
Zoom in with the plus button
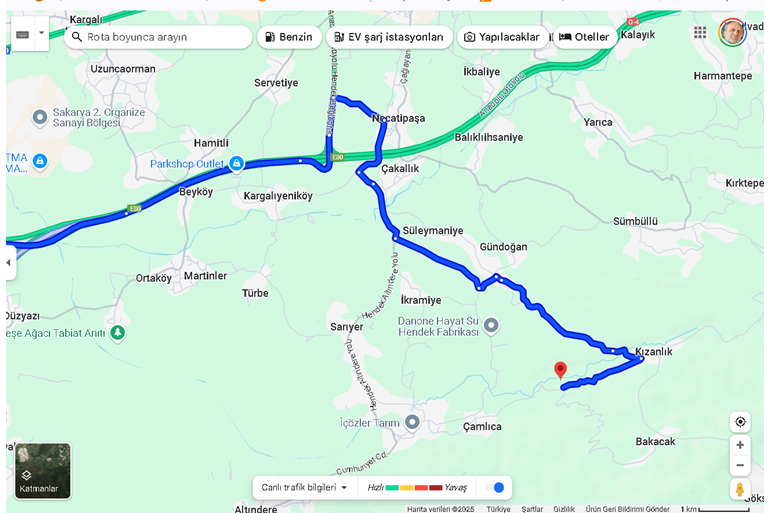[x=740, y=445]
